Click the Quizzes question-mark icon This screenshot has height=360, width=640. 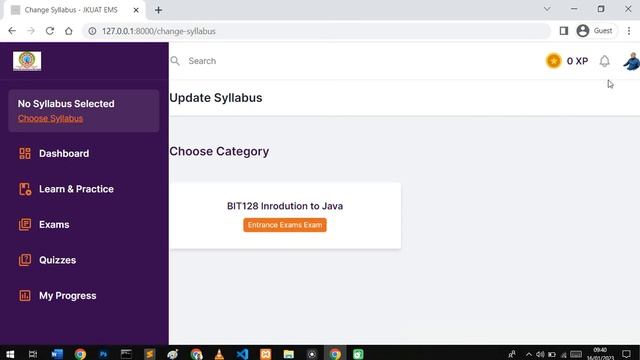(x=25, y=260)
